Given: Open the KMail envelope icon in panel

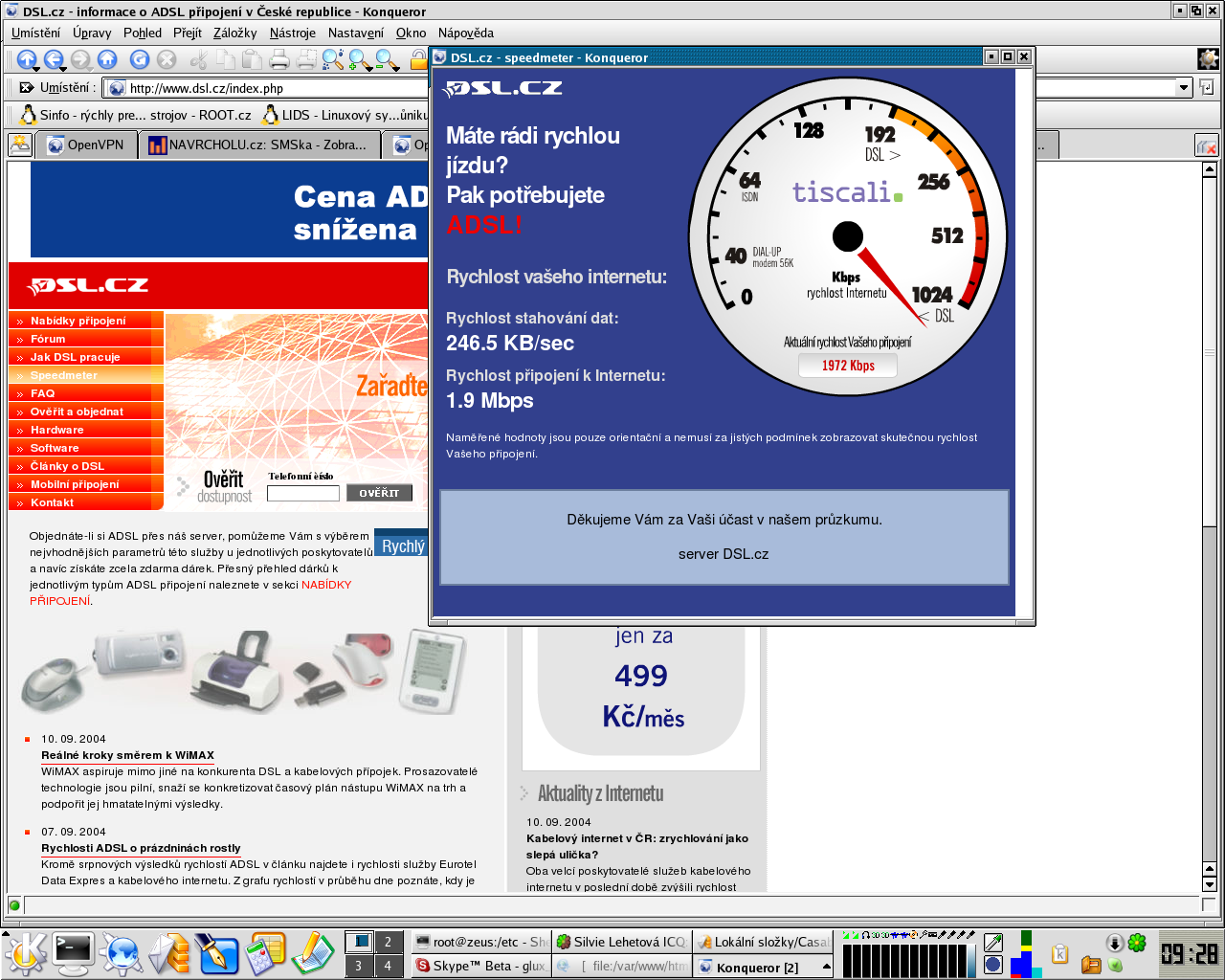Looking at the screenshot, I should click(x=169, y=953).
